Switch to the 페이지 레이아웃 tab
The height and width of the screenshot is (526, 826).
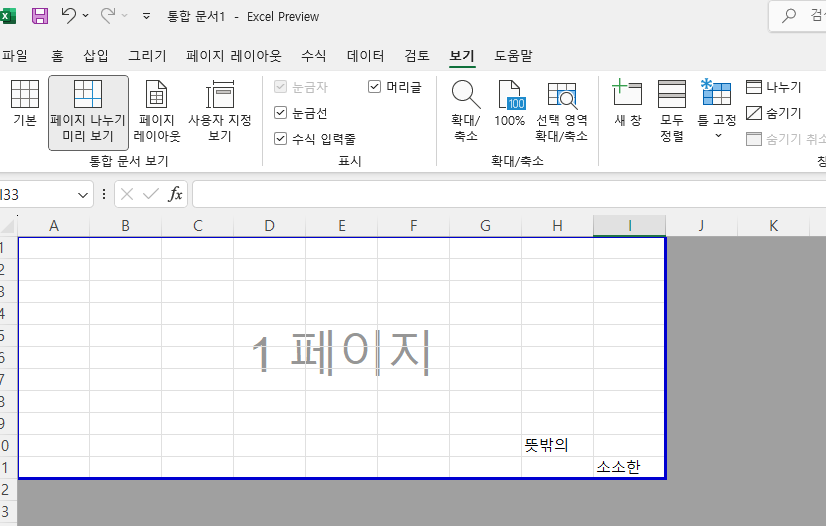pos(234,55)
